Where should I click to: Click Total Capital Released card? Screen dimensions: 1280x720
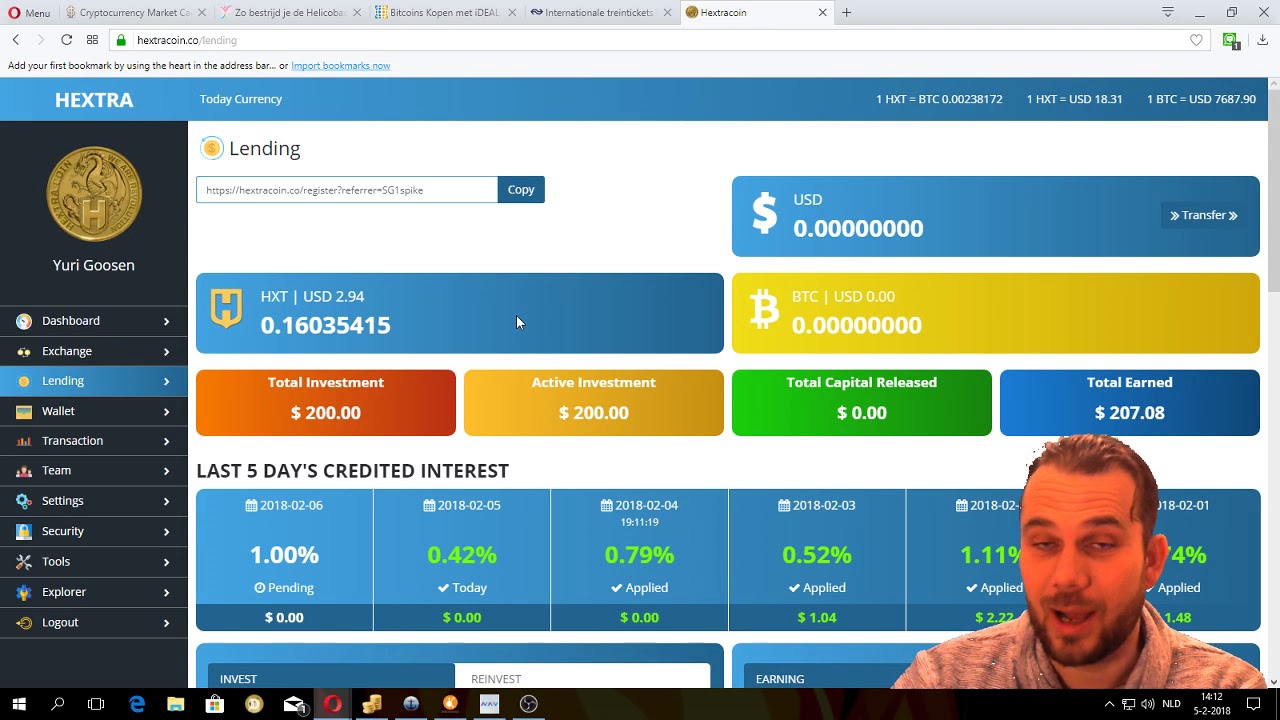862,403
